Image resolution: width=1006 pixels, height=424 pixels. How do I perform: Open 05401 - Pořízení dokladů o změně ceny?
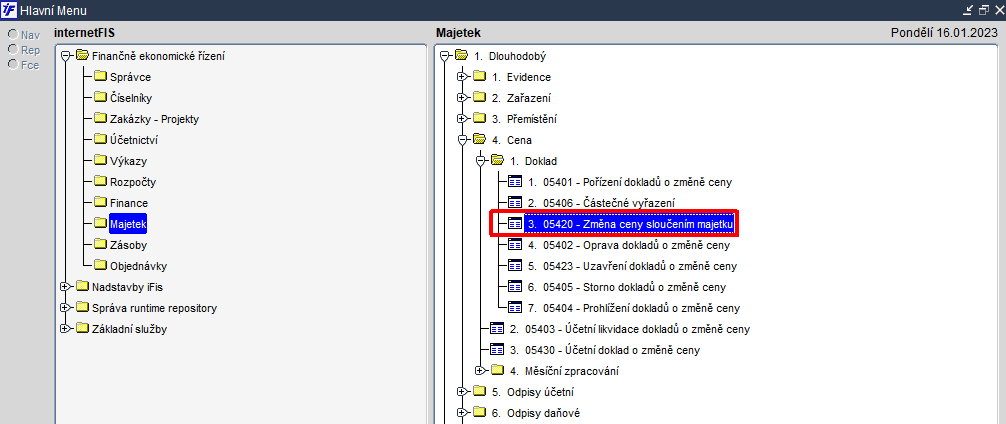point(629,182)
